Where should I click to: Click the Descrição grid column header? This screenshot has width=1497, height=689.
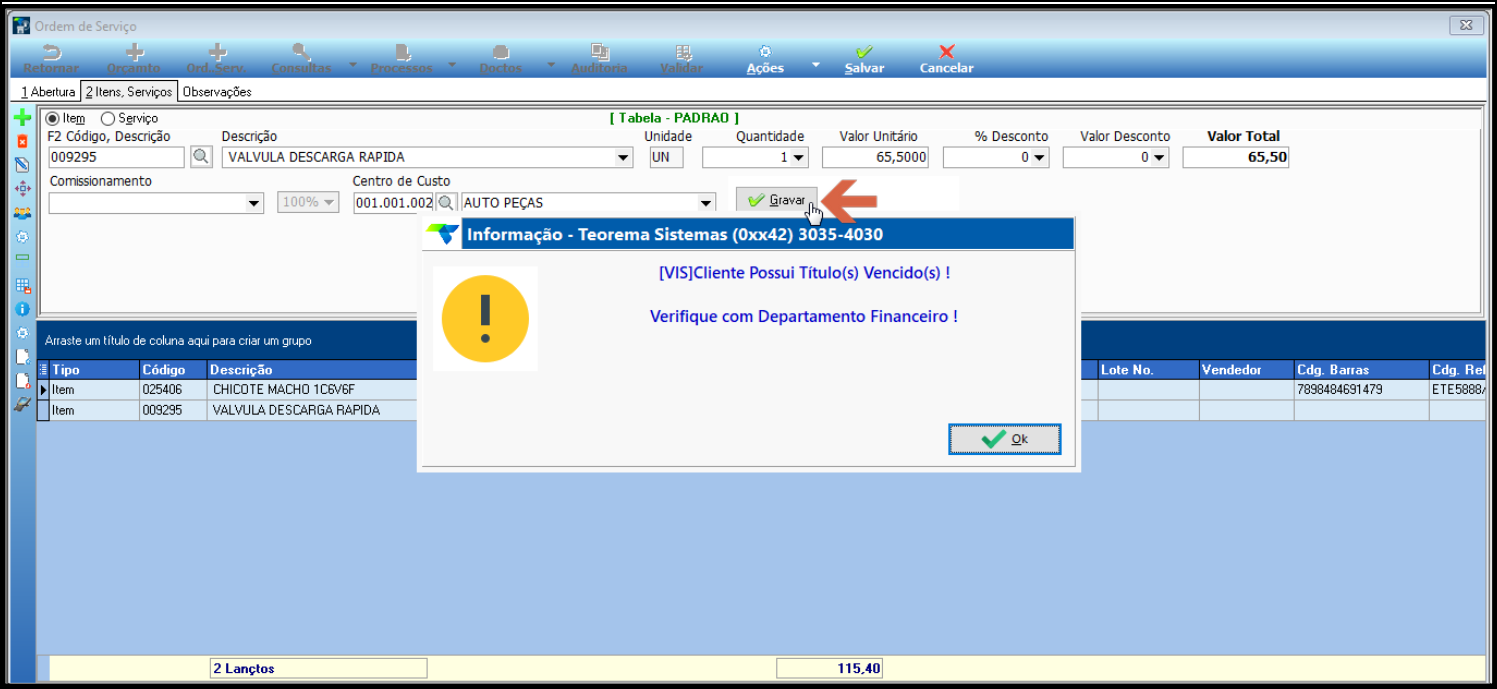(x=311, y=370)
